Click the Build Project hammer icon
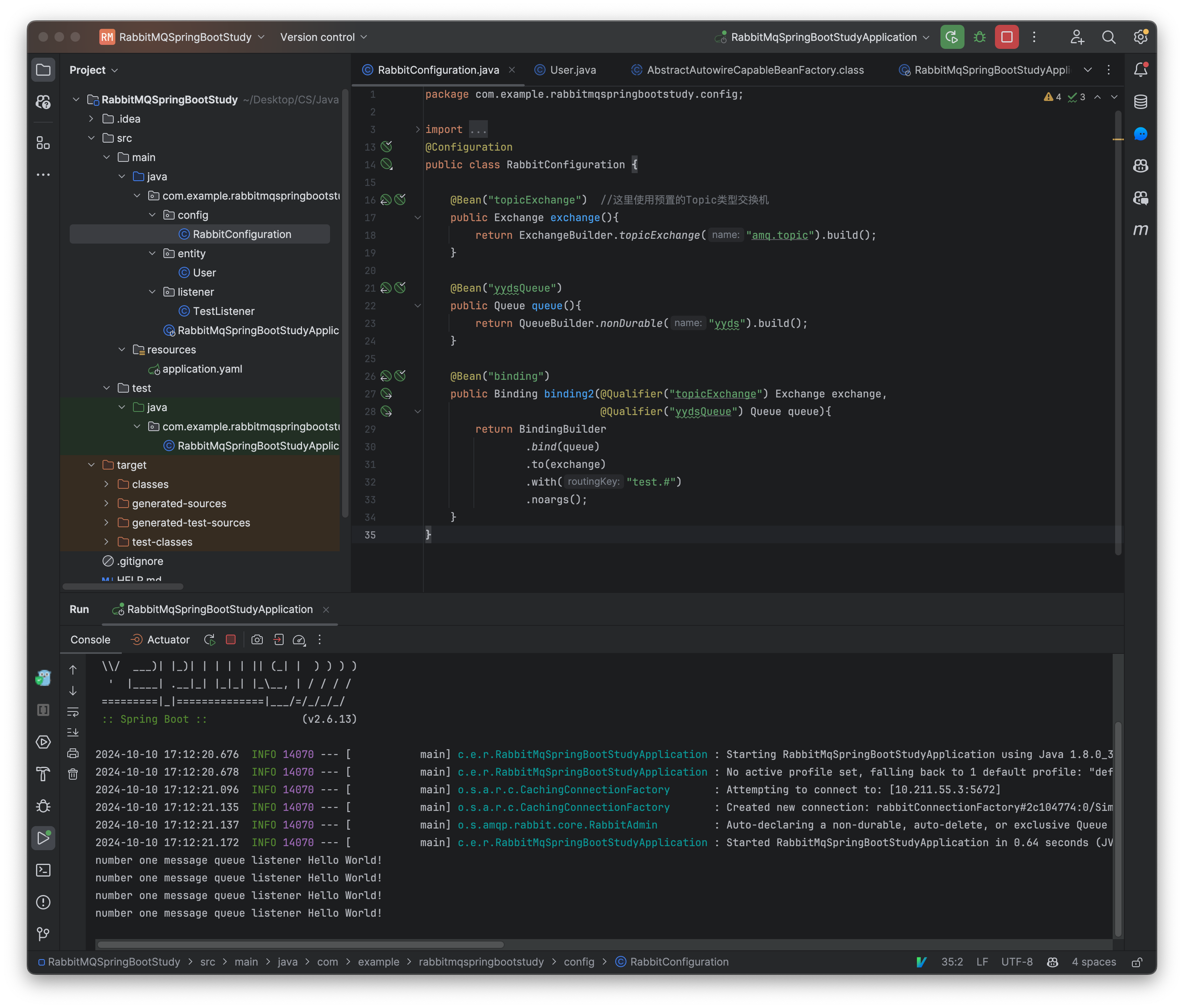The image size is (1184, 1008). [43, 774]
